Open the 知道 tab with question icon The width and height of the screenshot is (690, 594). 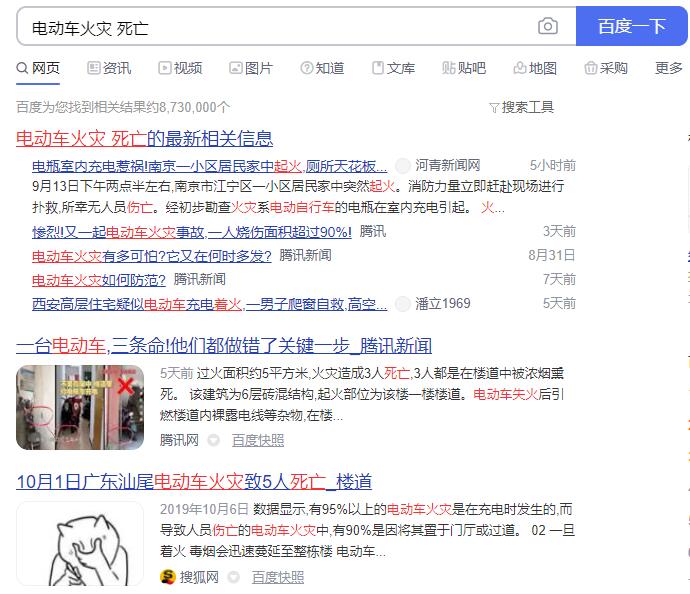[322, 68]
